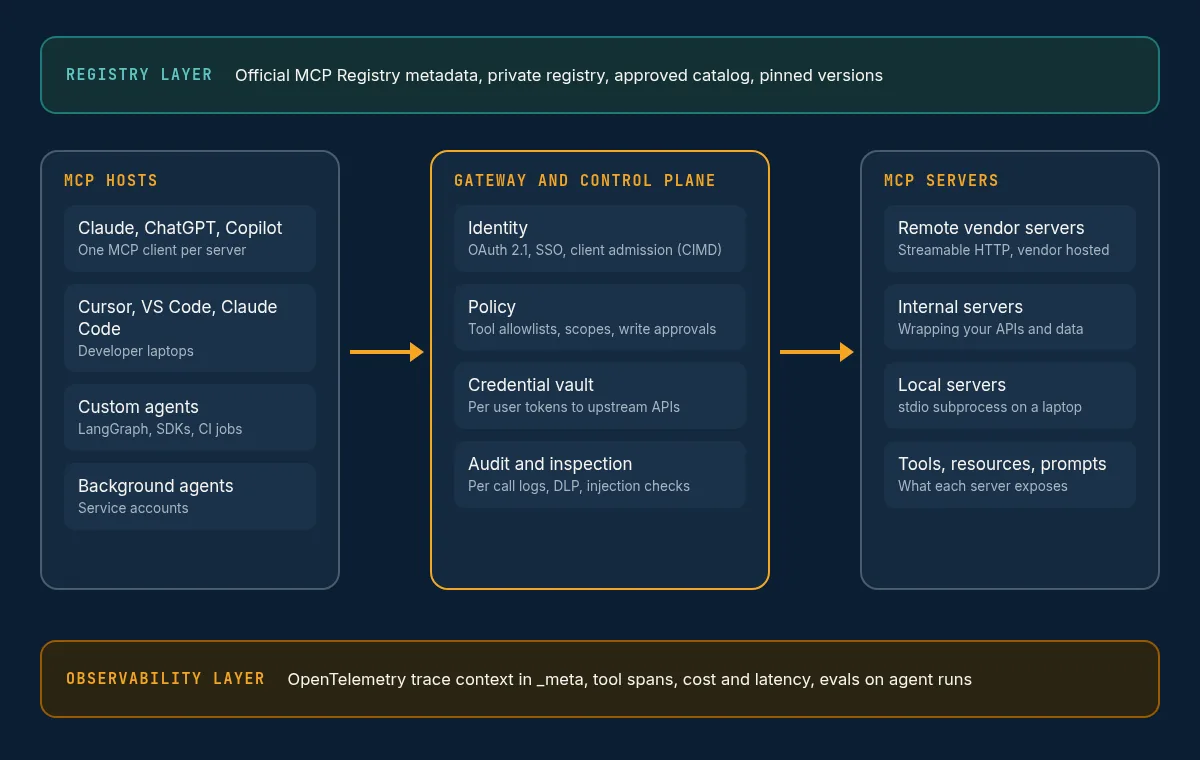
Task: Click 'Streamable HTTP, vendor hosted' subtitle
Action: 1004,250
